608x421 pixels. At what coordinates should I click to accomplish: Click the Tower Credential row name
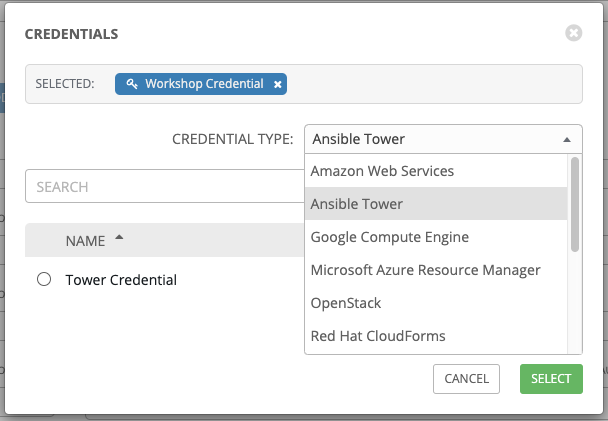(x=121, y=280)
